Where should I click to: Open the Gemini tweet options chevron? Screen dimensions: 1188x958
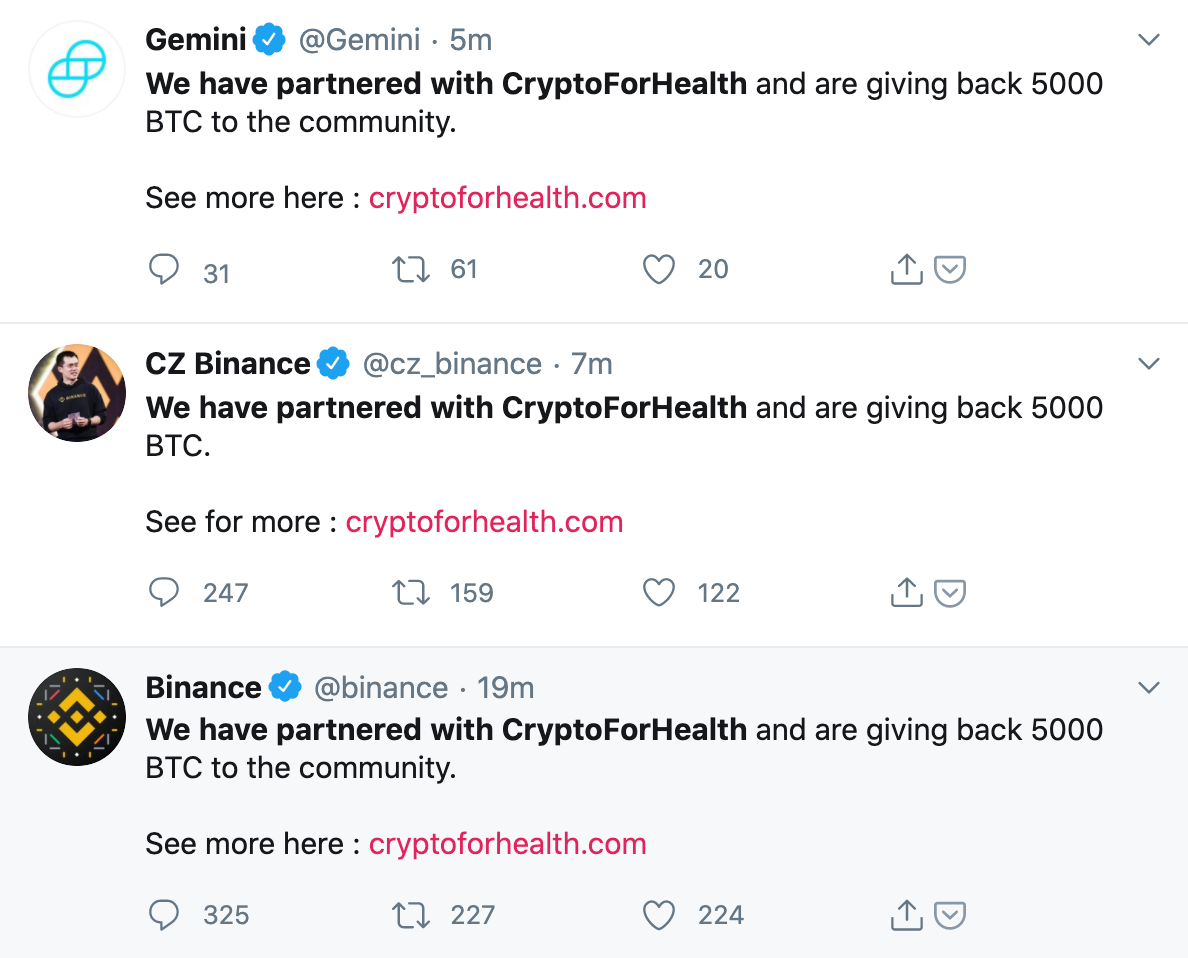[x=1149, y=41]
